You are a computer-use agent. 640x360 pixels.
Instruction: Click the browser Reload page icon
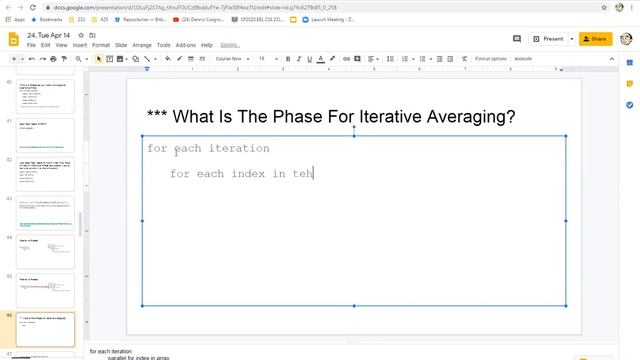[x=33, y=7]
